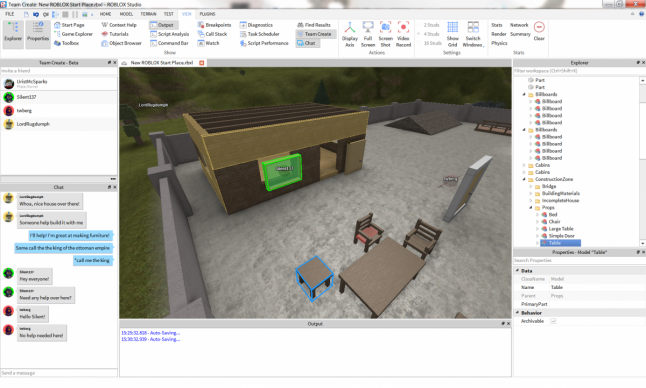Expand the Large Table model
The height and width of the screenshot is (388, 646).
pos(537,229)
